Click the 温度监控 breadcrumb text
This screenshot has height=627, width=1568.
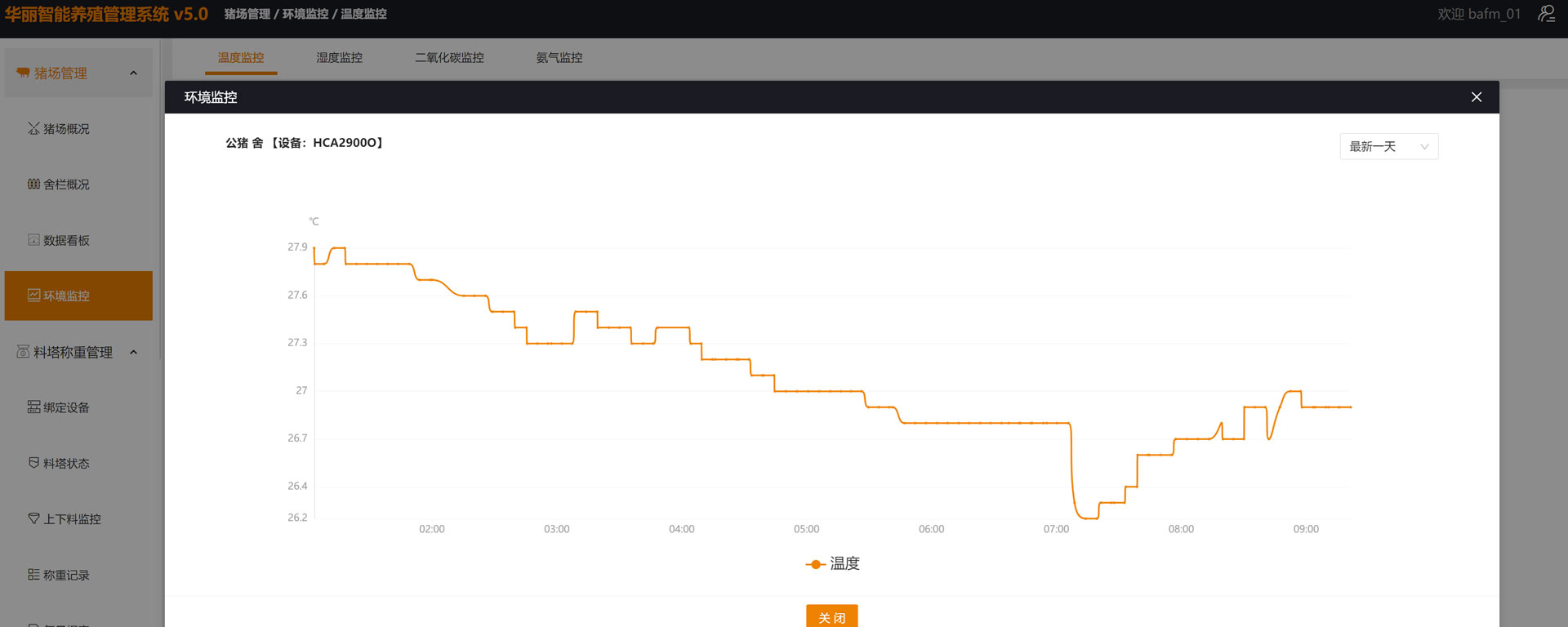[363, 14]
